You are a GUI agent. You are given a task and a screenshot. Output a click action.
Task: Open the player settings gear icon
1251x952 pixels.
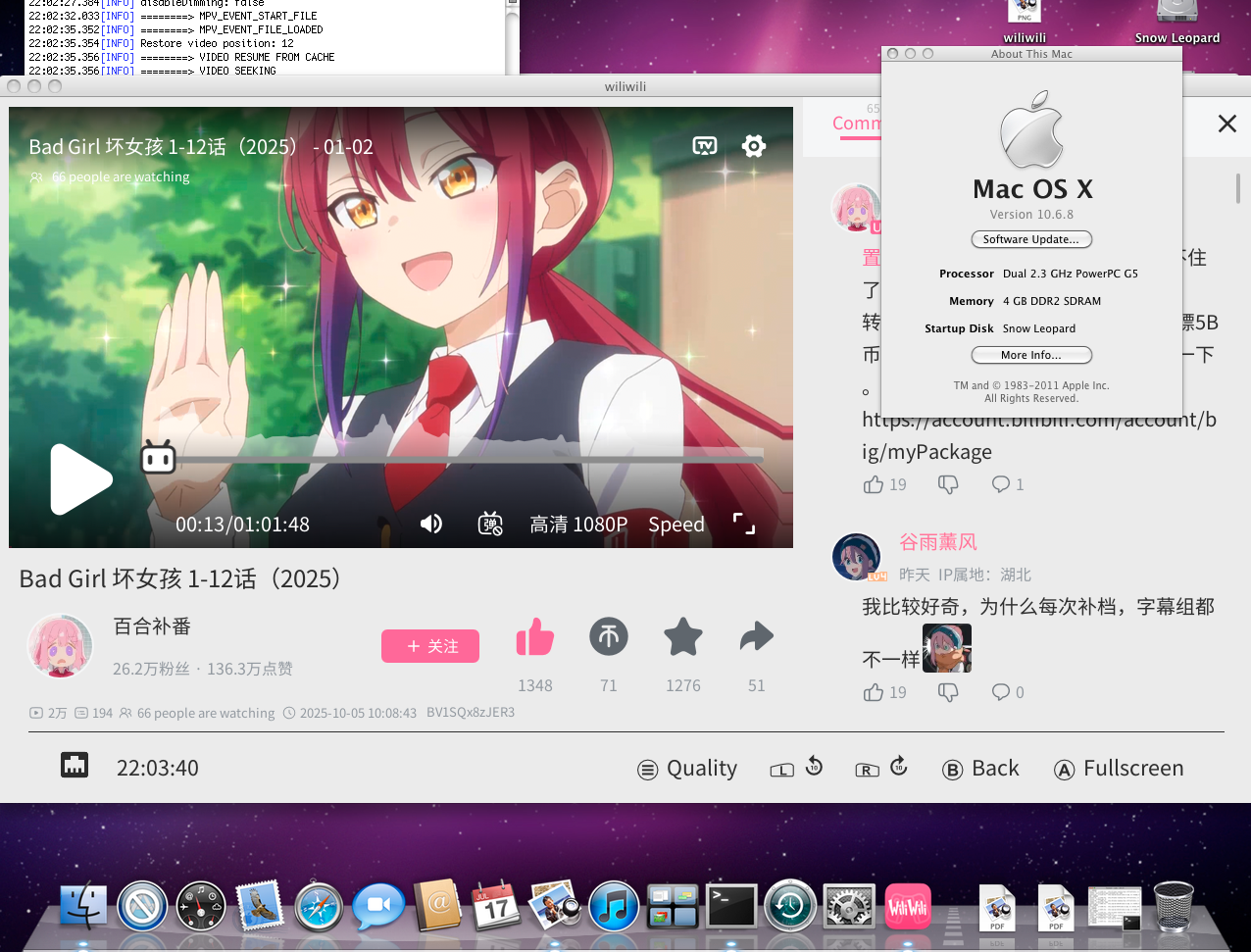[753, 146]
